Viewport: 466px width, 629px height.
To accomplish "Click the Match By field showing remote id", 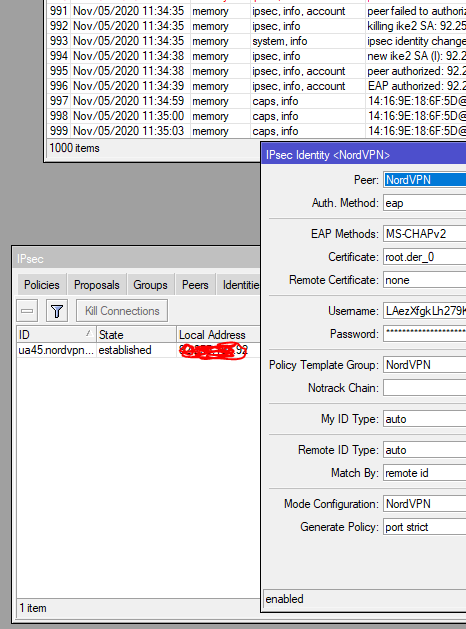I will click(x=425, y=473).
